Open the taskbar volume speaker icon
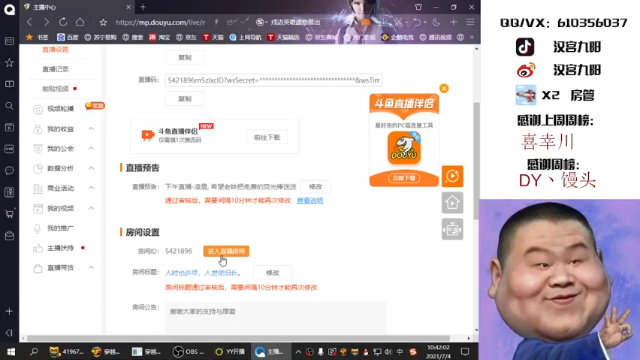The width and height of the screenshot is (640, 360). (388, 351)
